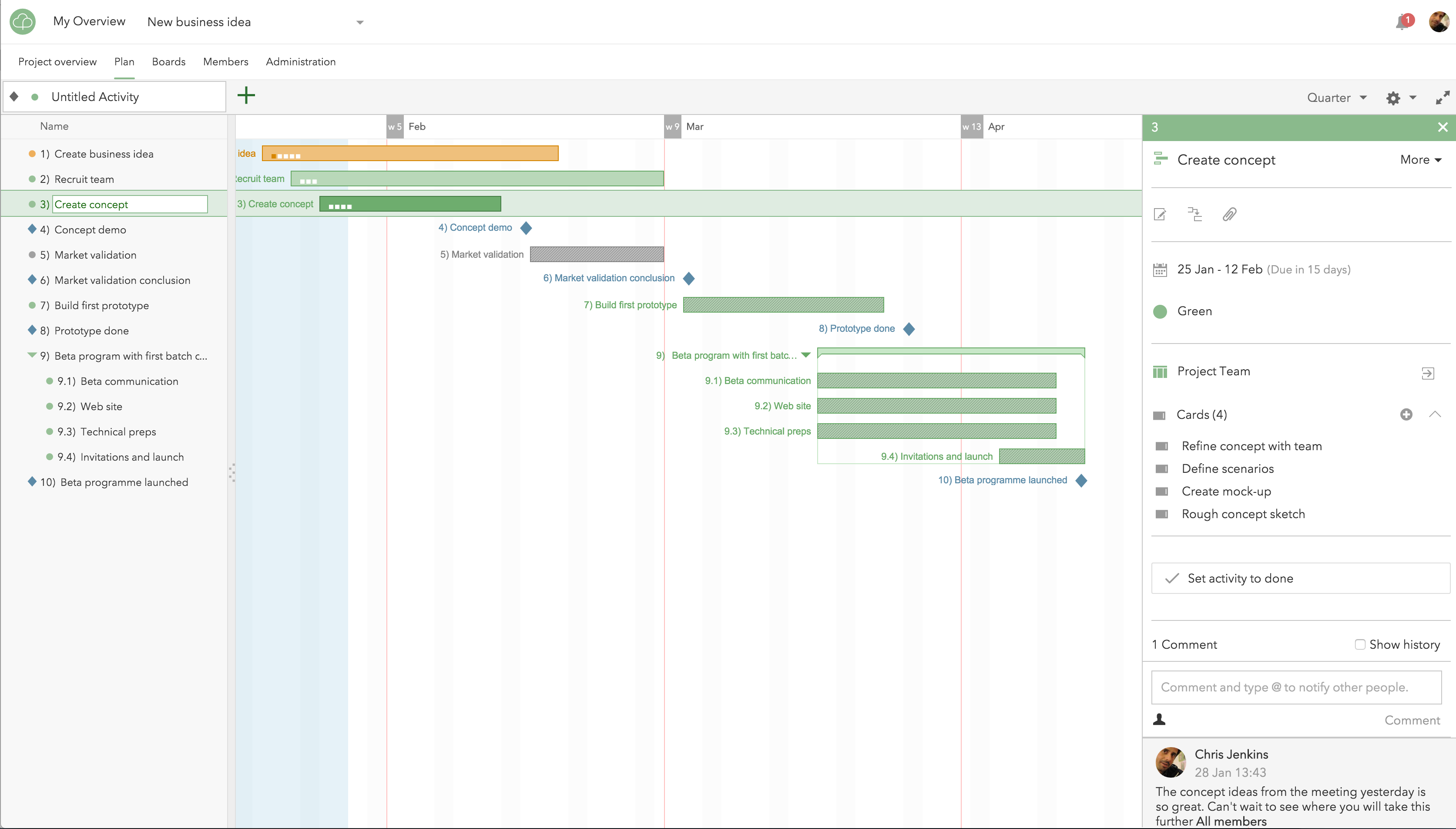Screen dimensions: 1456x829
Task: Click the add sub-activity hierarchy icon
Action: click(1195, 215)
